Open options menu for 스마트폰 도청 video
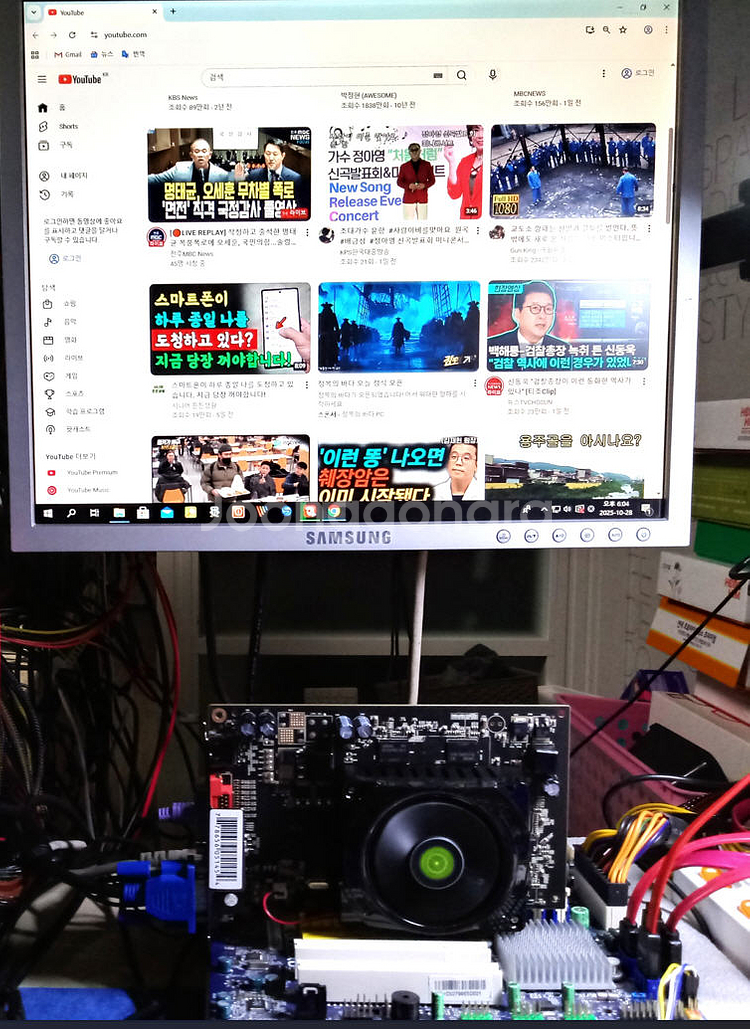 (306, 385)
